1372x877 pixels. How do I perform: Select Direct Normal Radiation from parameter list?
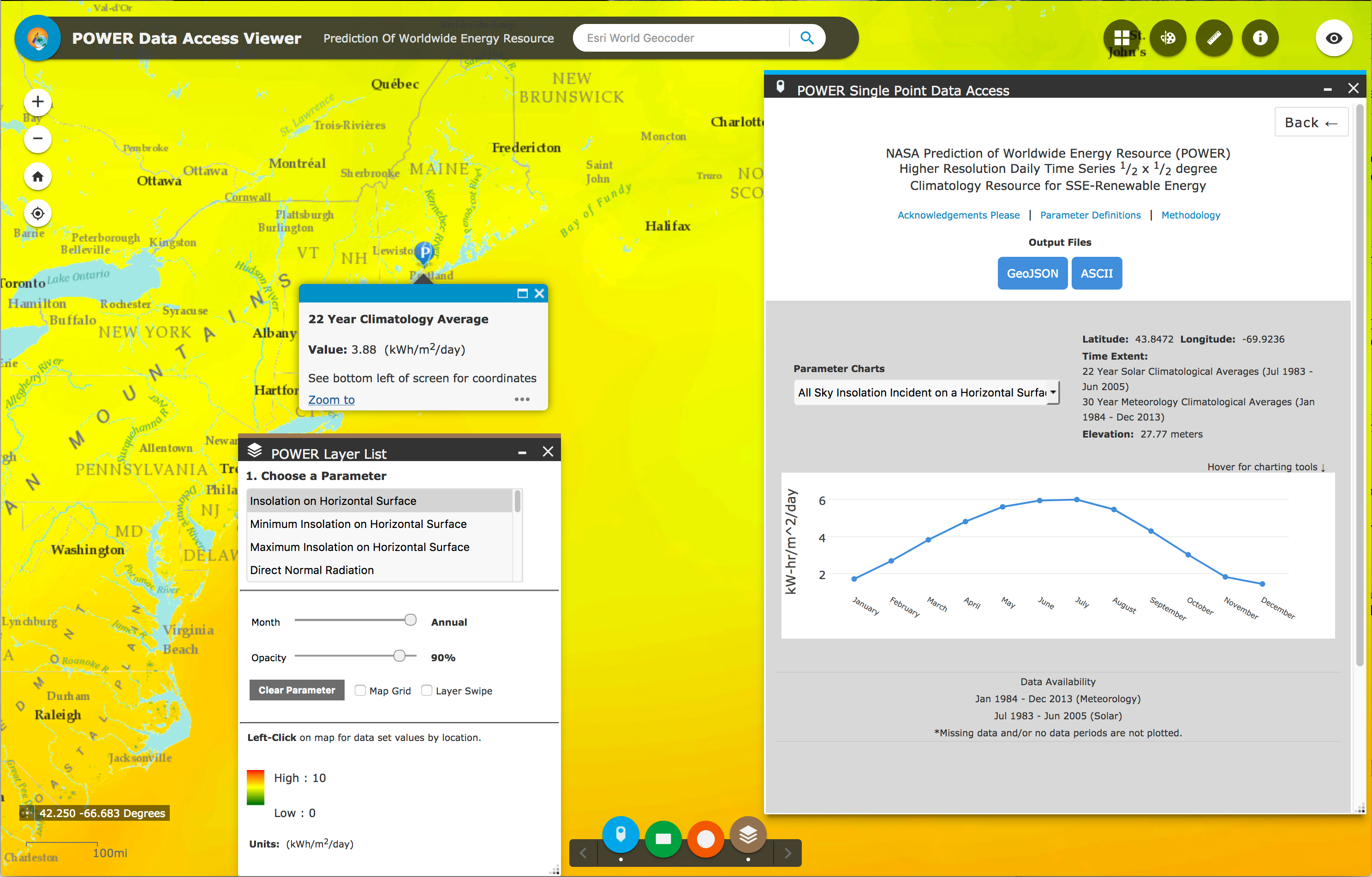312,569
